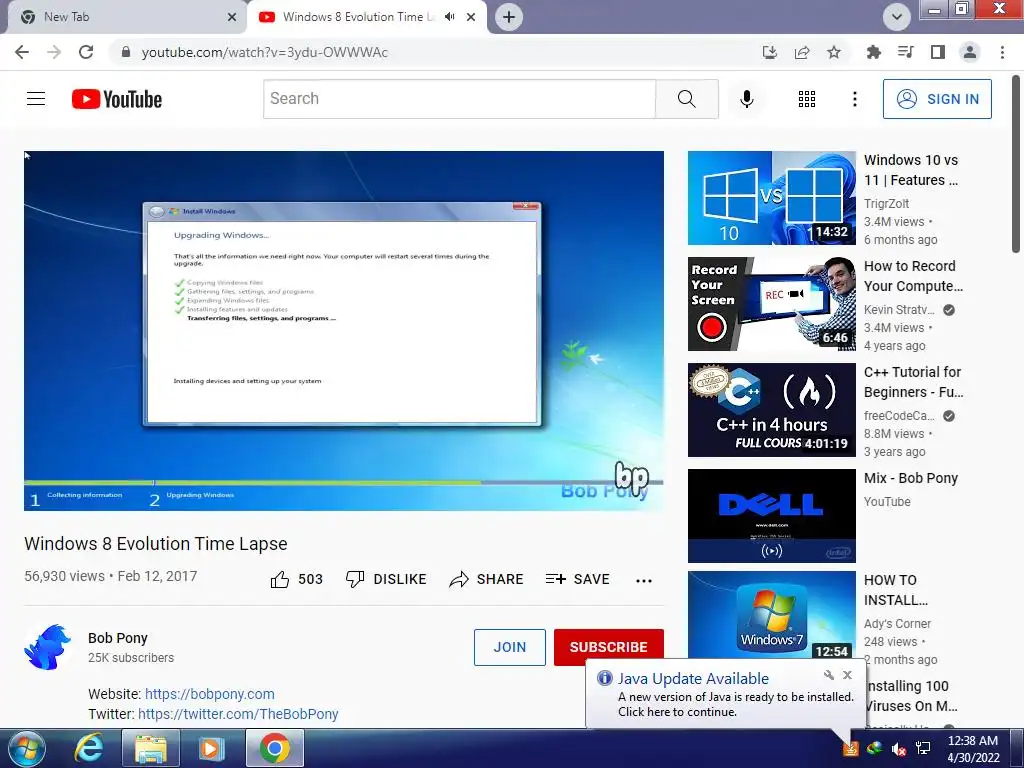Open Java balloon options wrench icon
Screen dimensions: 1024x768
pos(829,675)
